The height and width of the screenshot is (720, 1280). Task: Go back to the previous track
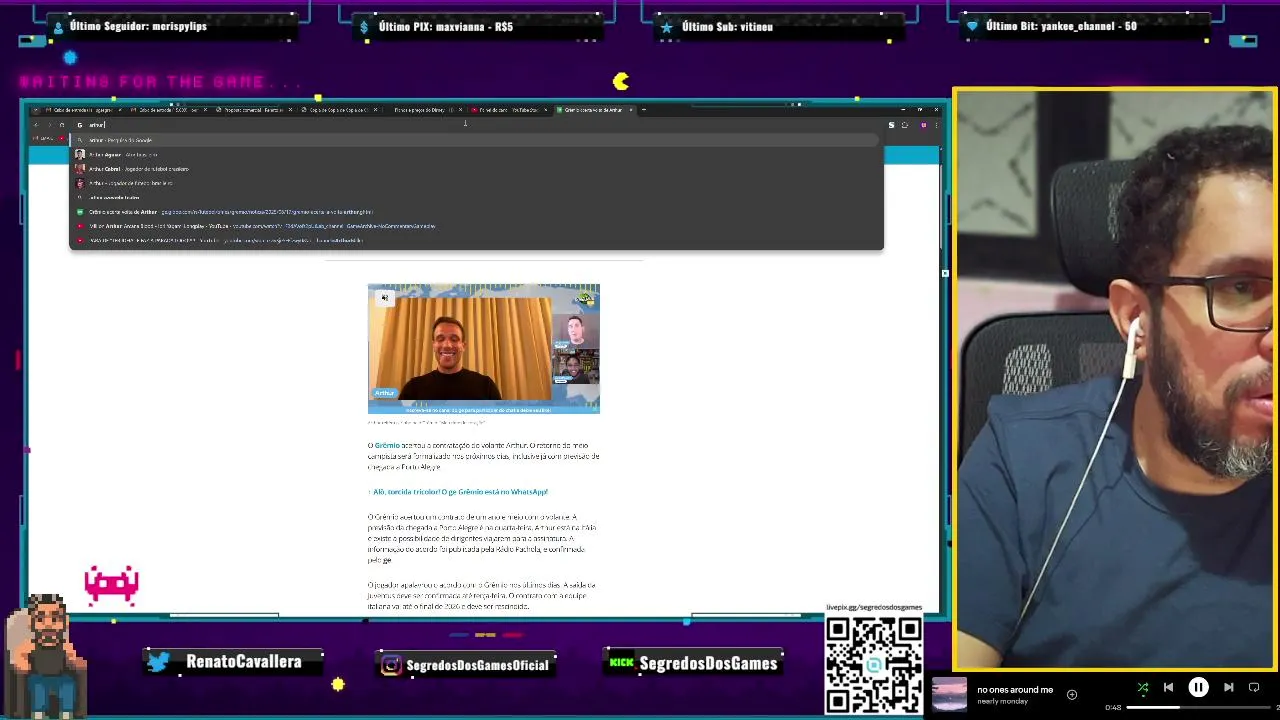pos(1168,687)
